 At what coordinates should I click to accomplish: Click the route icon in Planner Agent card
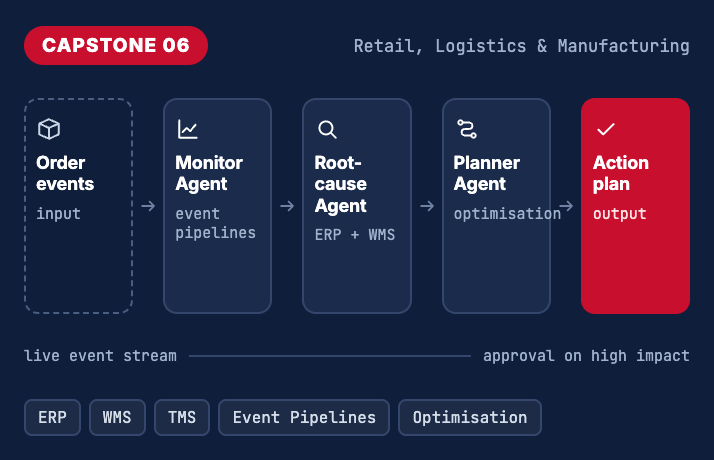click(x=467, y=129)
